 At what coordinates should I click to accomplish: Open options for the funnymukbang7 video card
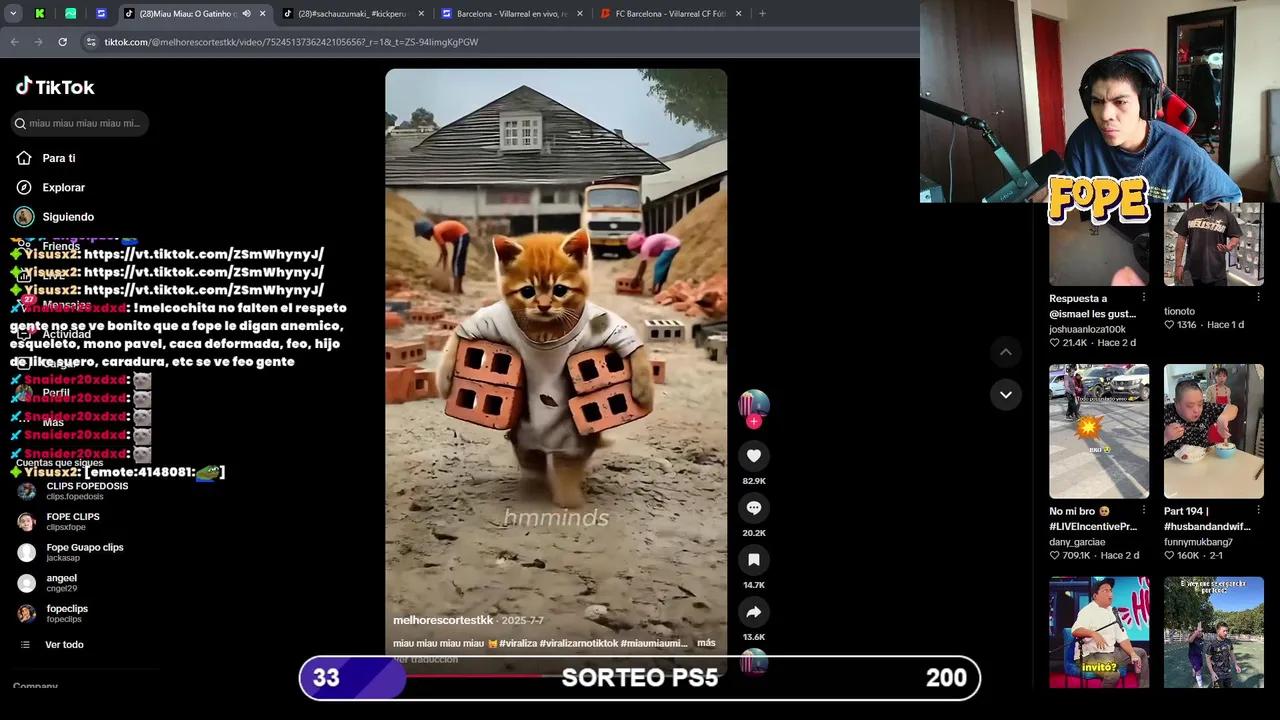(x=1258, y=511)
